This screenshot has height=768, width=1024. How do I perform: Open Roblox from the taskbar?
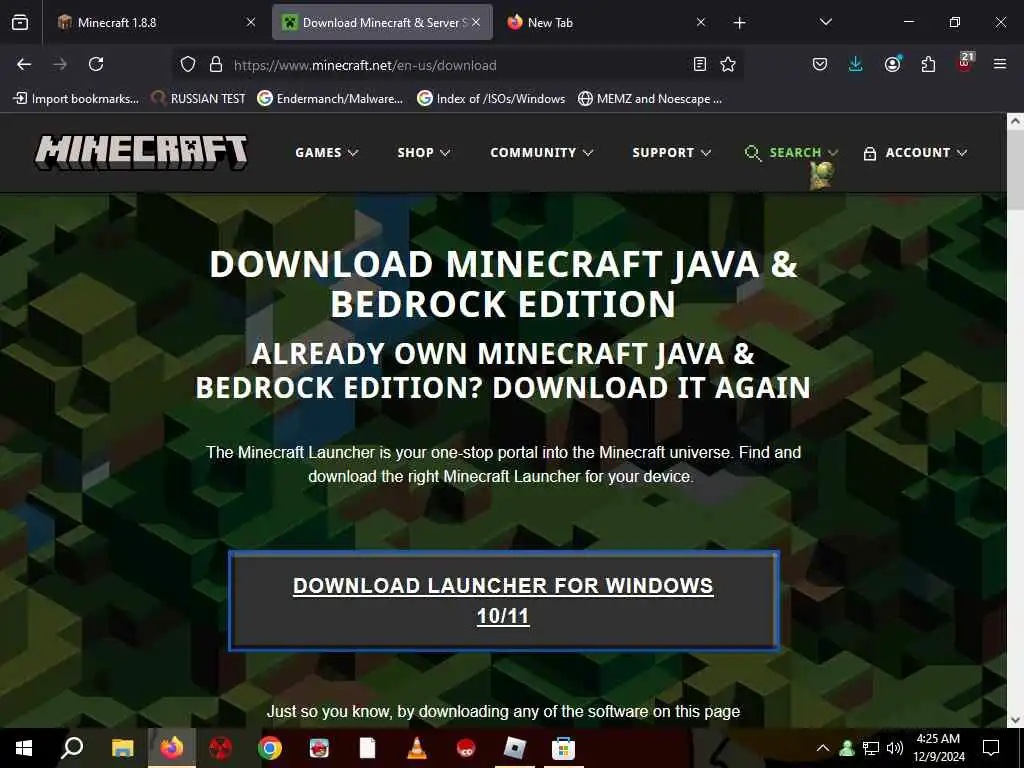click(x=515, y=748)
